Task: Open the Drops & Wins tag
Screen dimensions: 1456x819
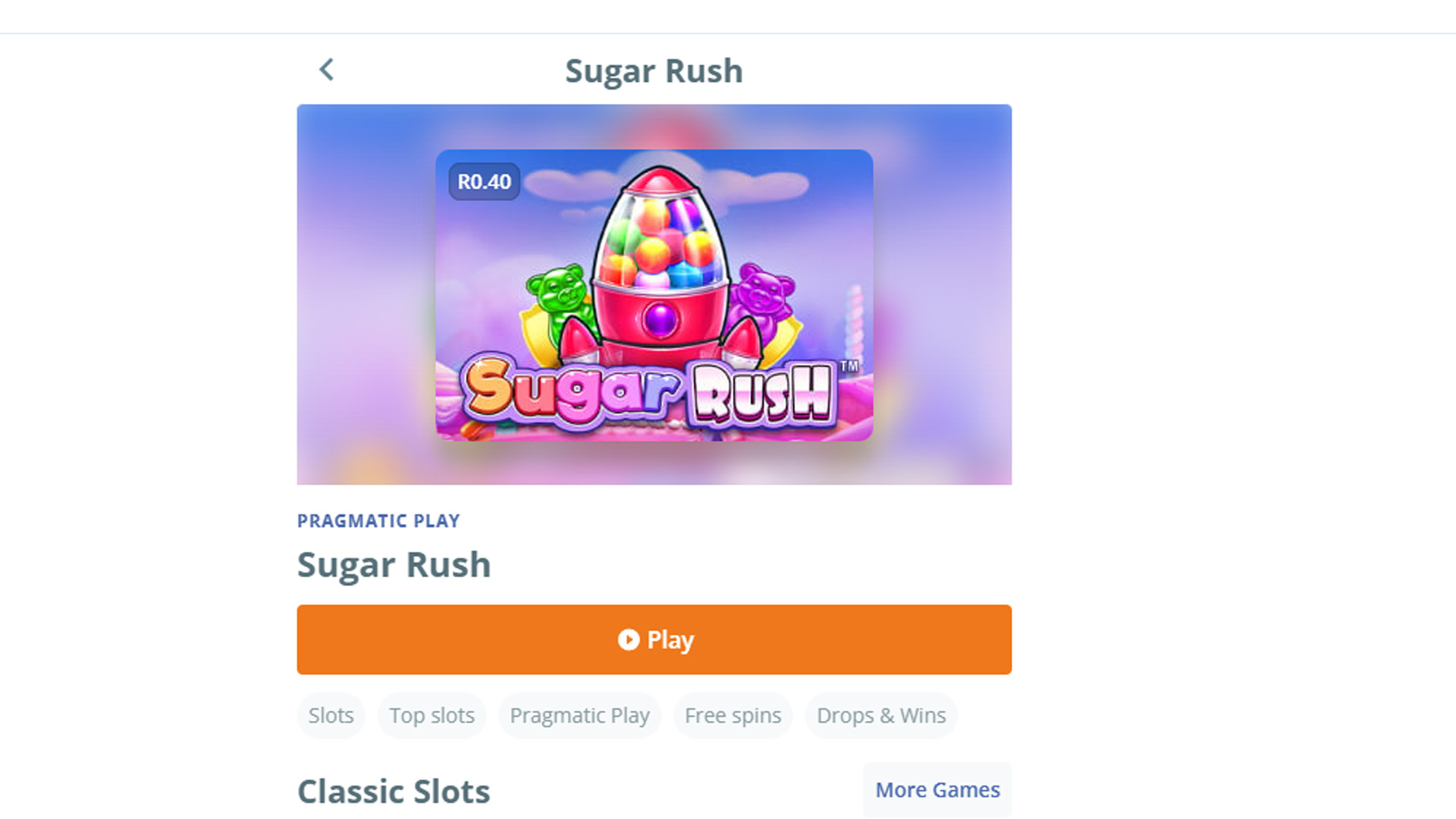Action: (x=881, y=715)
